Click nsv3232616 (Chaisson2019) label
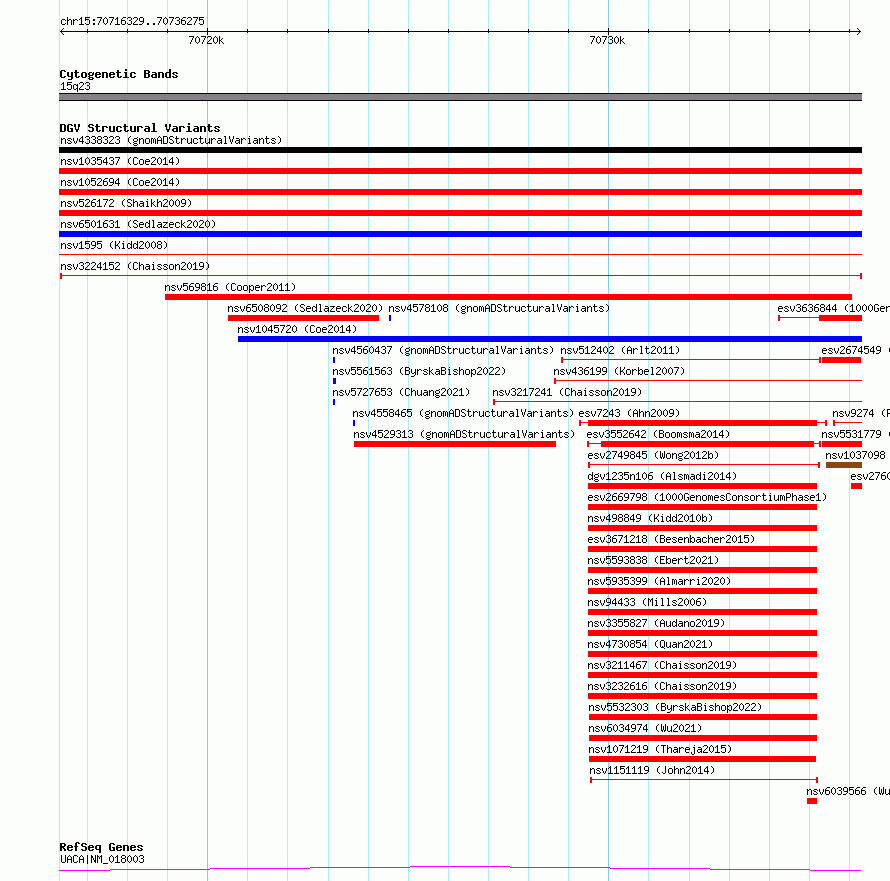Image resolution: width=890 pixels, height=881 pixels. [662, 686]
